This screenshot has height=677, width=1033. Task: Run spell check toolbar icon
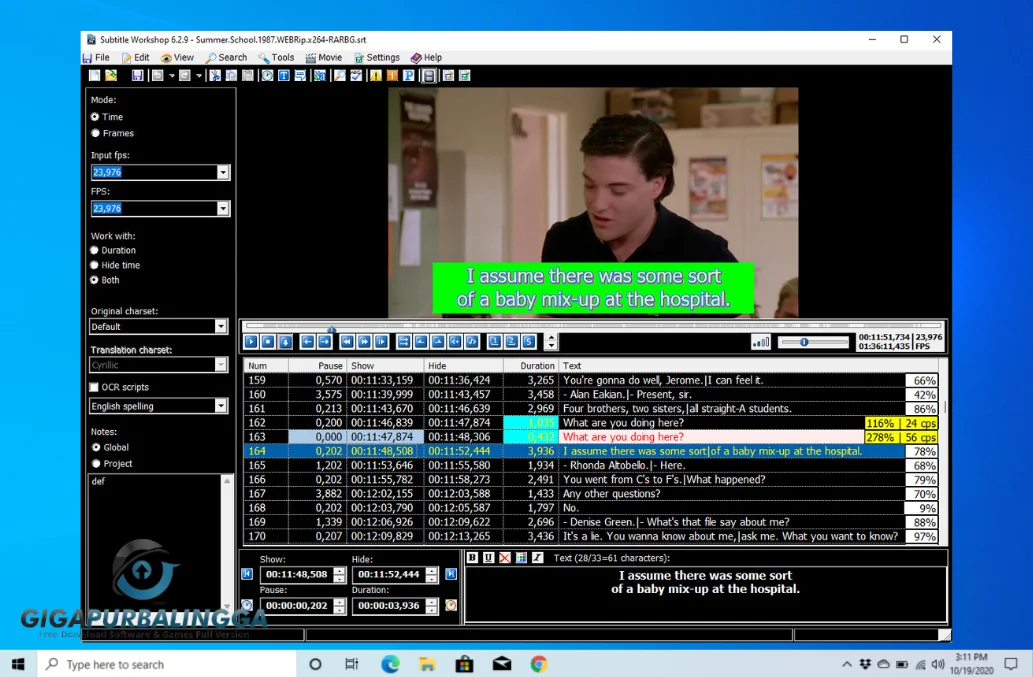[x=356, y=76]
